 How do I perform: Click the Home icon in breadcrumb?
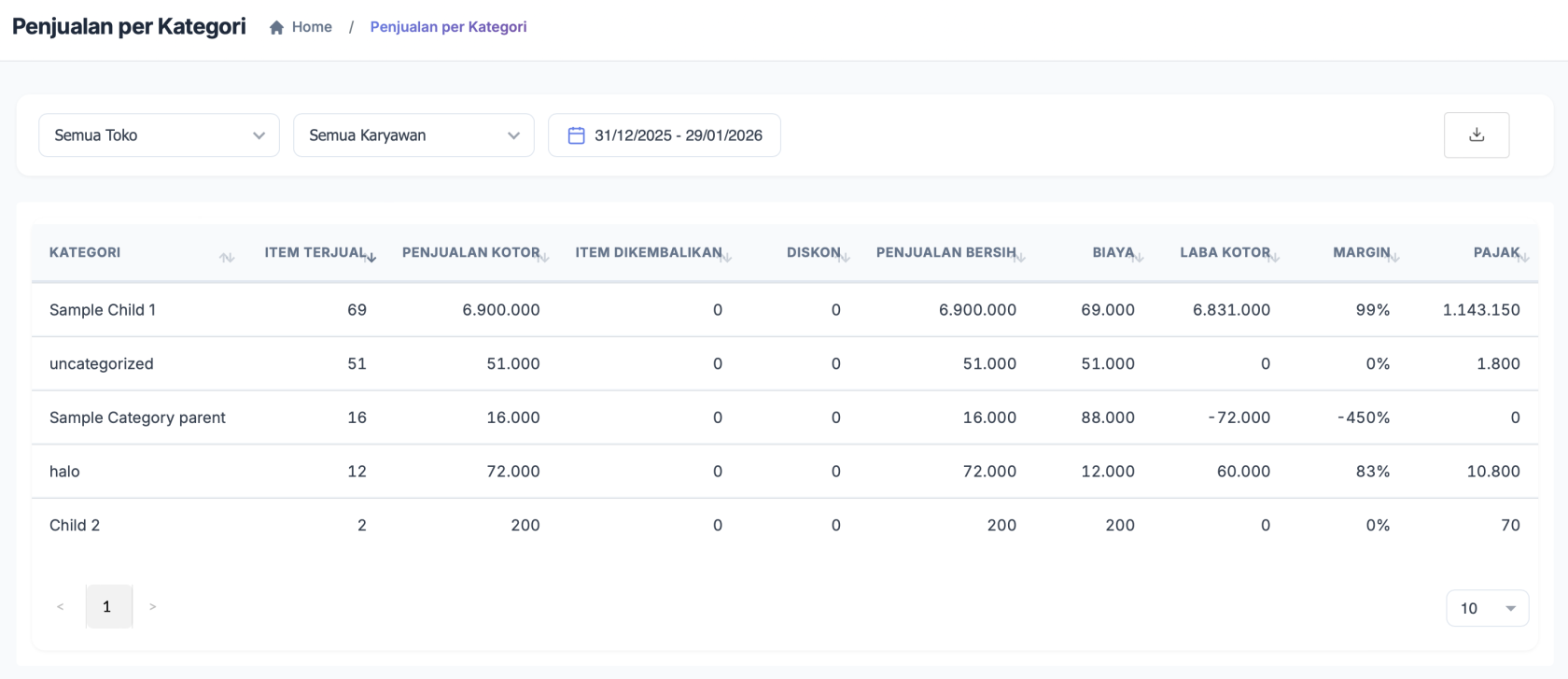tap(276, 28)
